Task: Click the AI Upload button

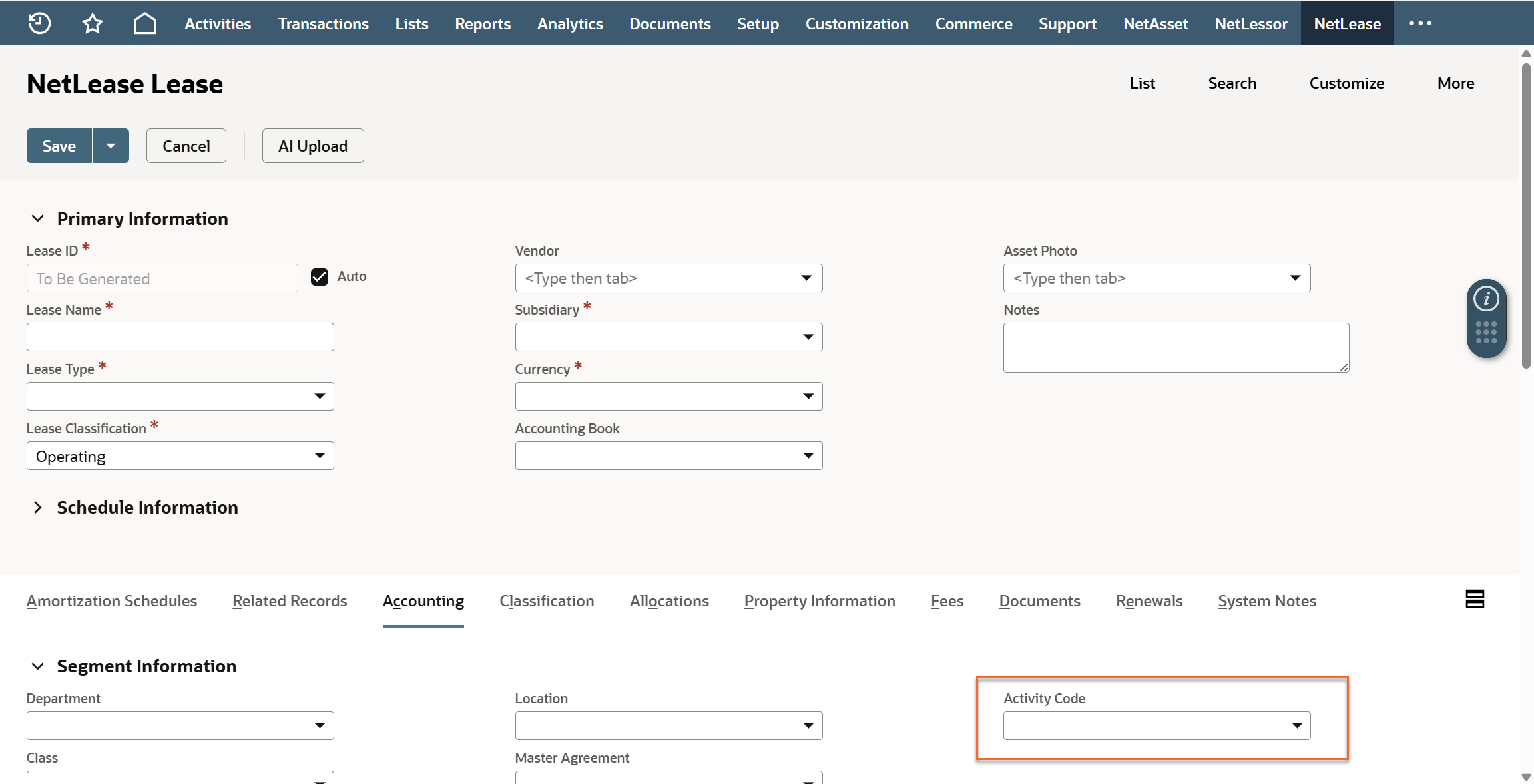Action: click(313, 146)
